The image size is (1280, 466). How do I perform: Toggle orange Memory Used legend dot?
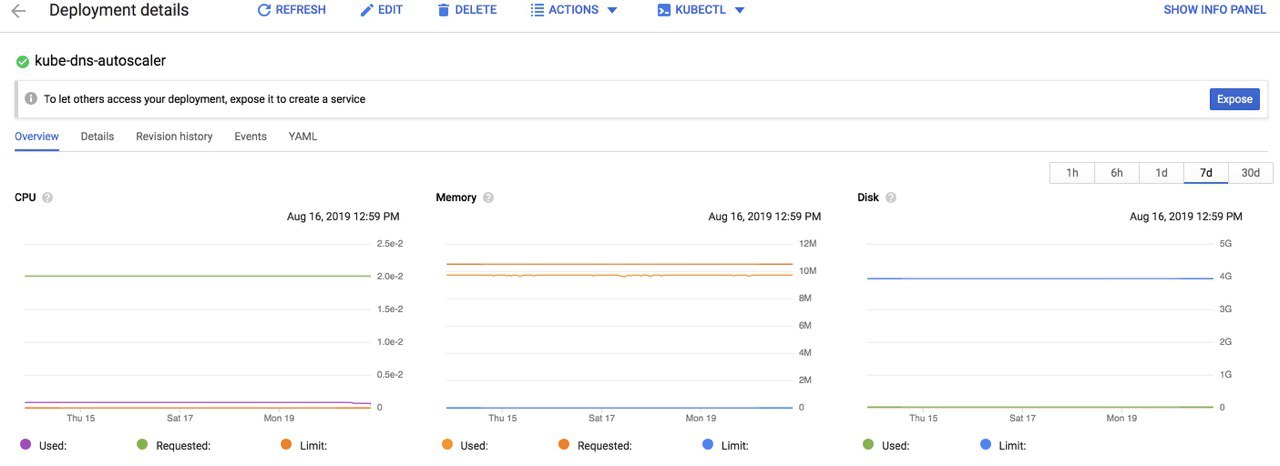(x=447, y=444)
